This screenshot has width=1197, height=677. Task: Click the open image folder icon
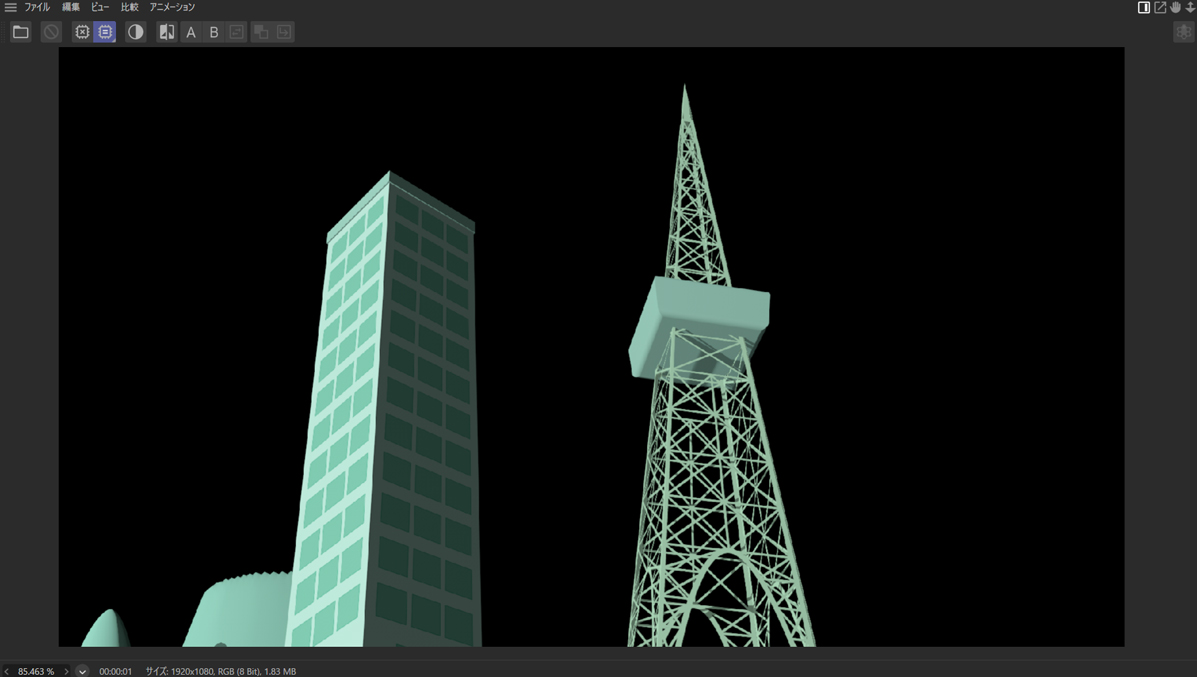click(20, 32)
